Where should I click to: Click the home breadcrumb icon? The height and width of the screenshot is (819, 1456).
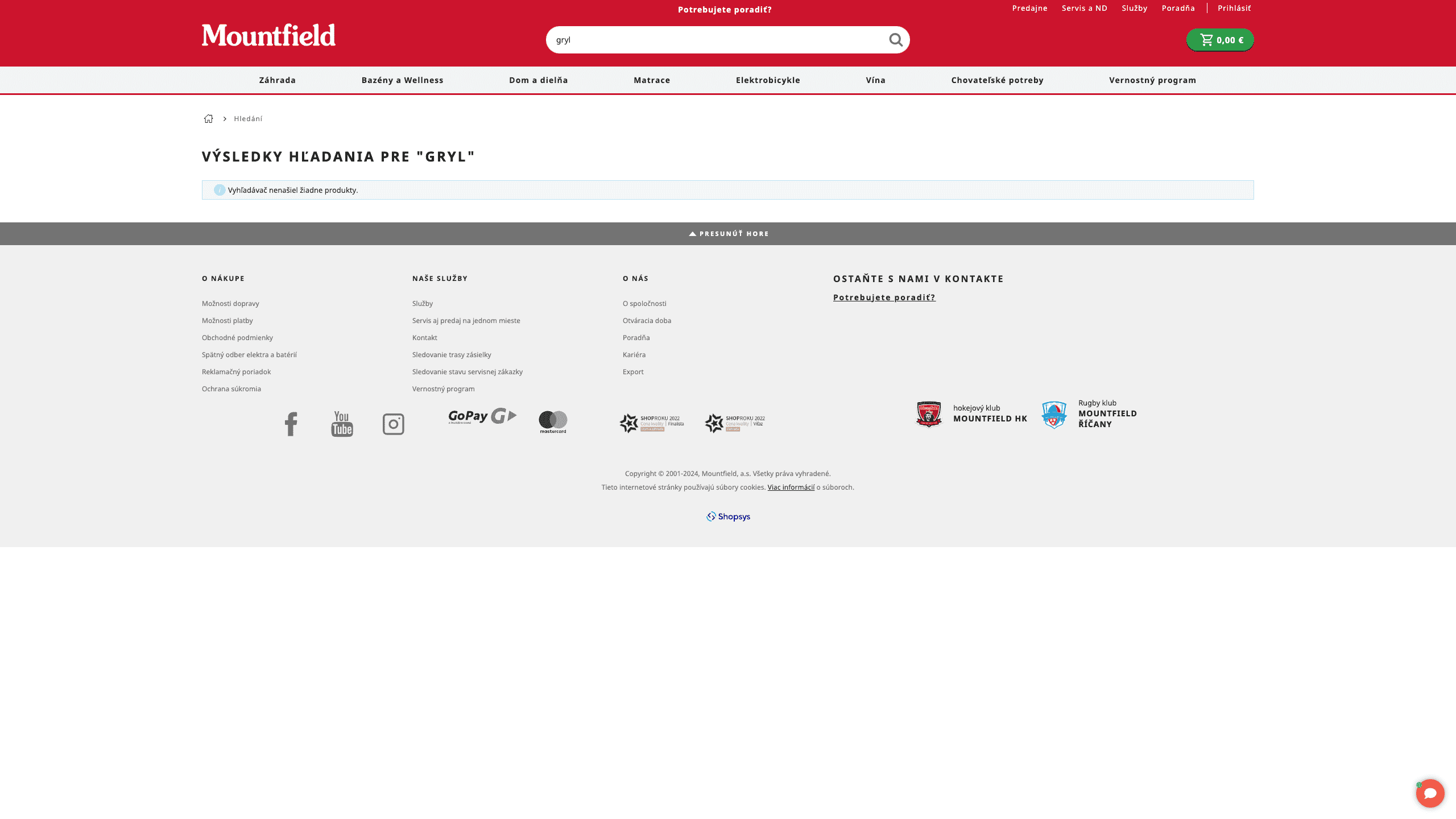point(209,119)
